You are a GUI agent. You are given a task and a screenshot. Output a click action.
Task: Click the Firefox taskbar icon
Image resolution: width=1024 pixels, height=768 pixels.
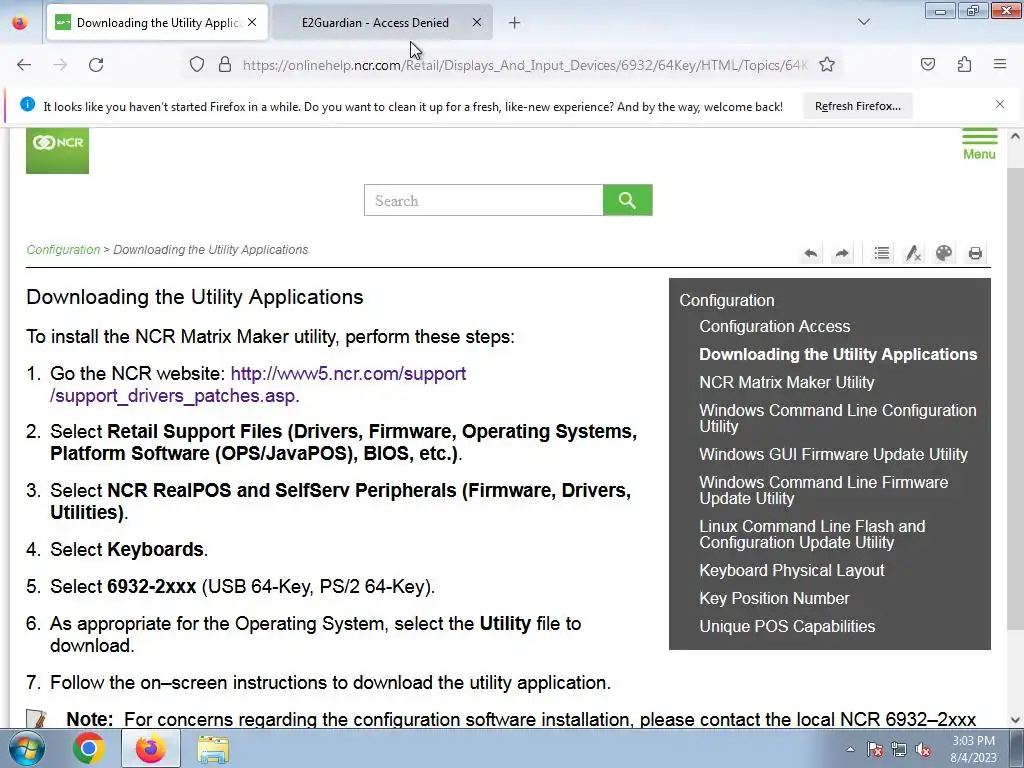coord(151,748)
